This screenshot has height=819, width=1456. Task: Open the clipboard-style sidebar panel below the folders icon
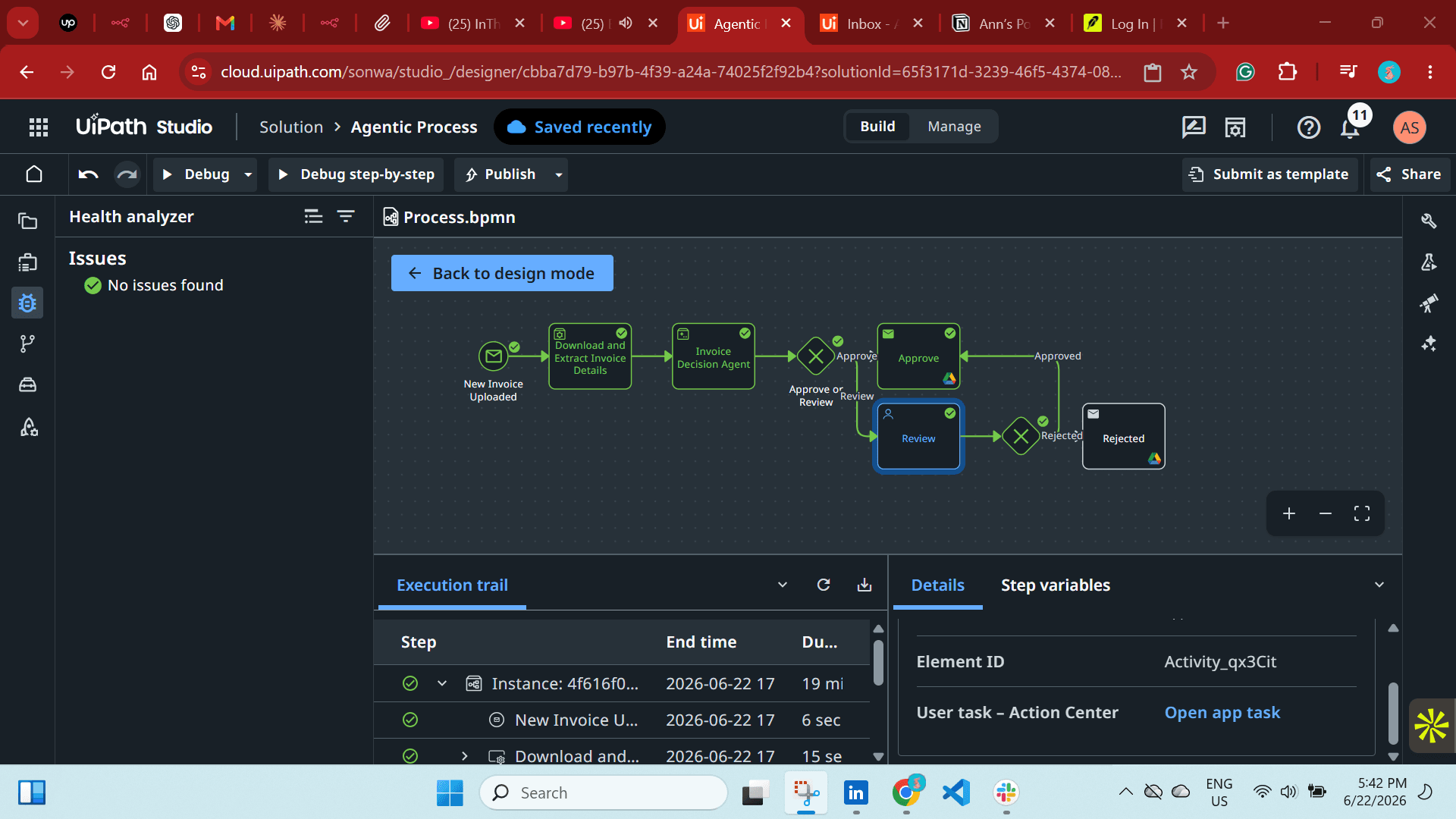pyautogui.click(x=27, y=262)
